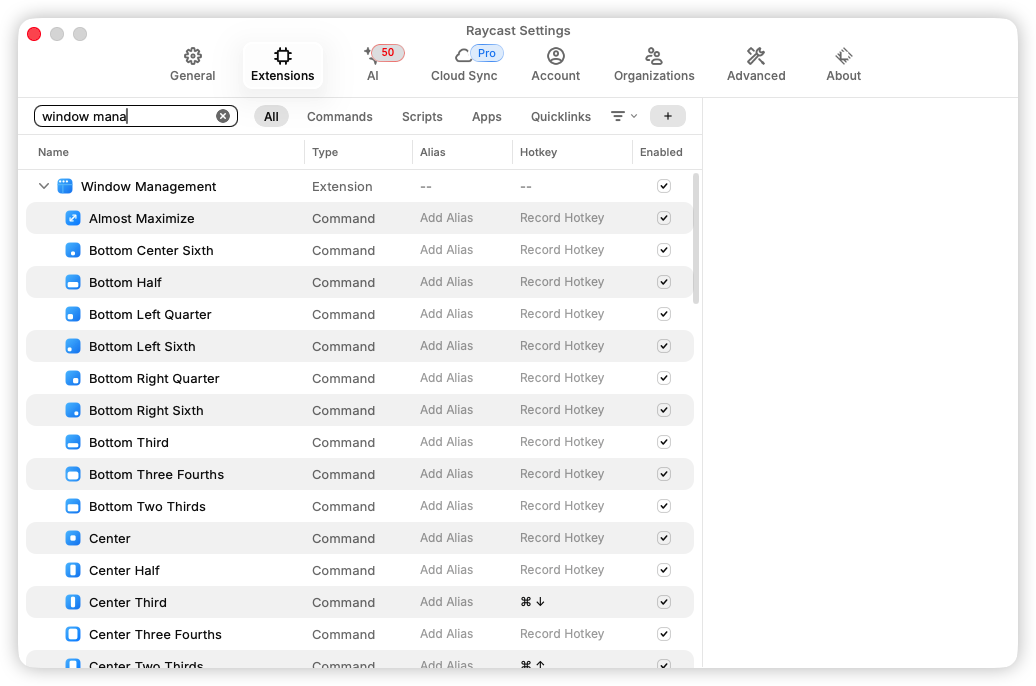Open the Advanced settings tab icon
This screenshot has height=686, width=1036.
pos(755,56)
